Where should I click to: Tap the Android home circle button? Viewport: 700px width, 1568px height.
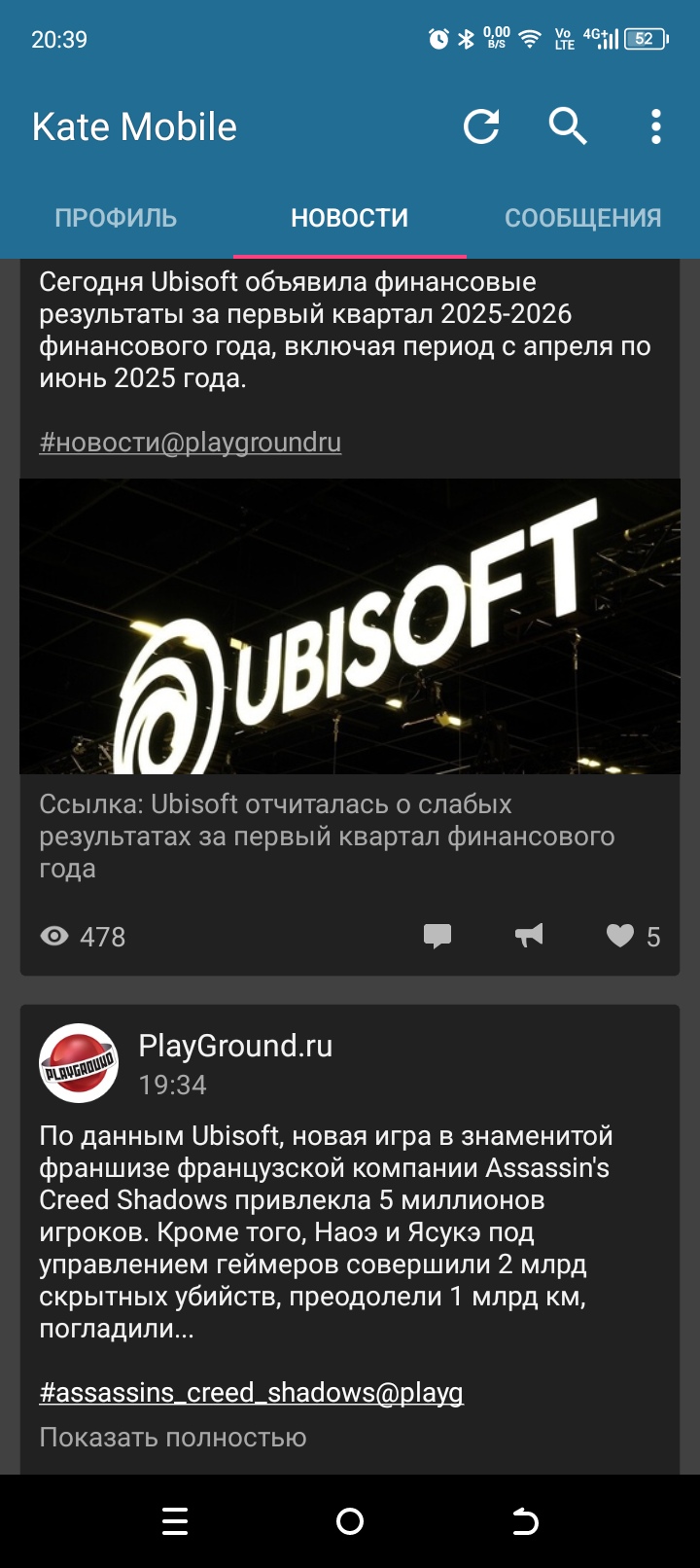(350, 1521)
